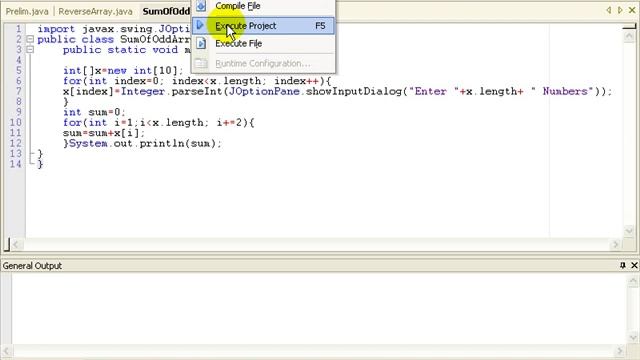The image size is (640, 360).
Task: Click output panel scroll down arrow
Action: click(x=633, y=338)
